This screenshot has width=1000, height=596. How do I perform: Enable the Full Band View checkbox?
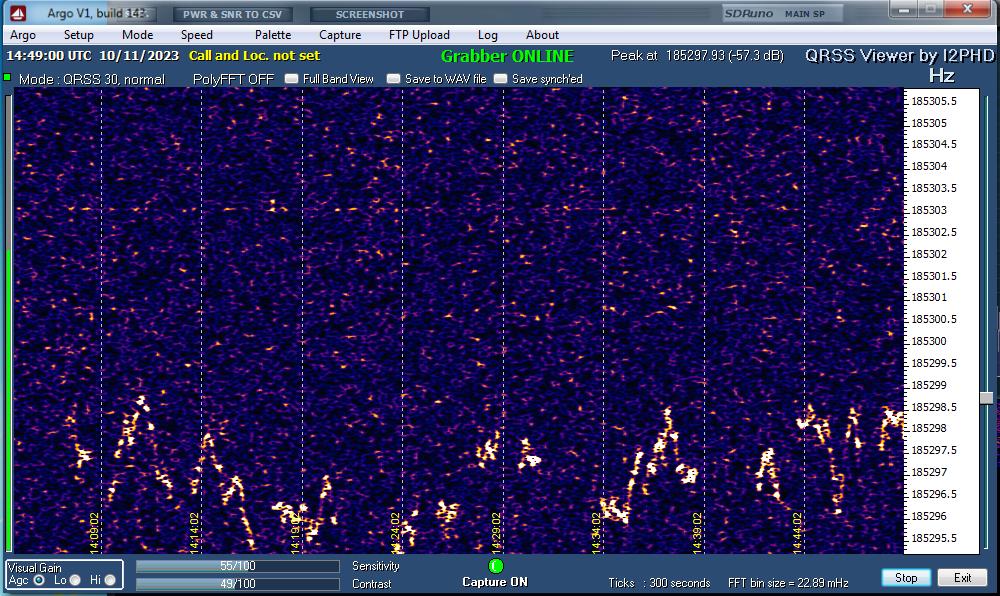[291, 79]
